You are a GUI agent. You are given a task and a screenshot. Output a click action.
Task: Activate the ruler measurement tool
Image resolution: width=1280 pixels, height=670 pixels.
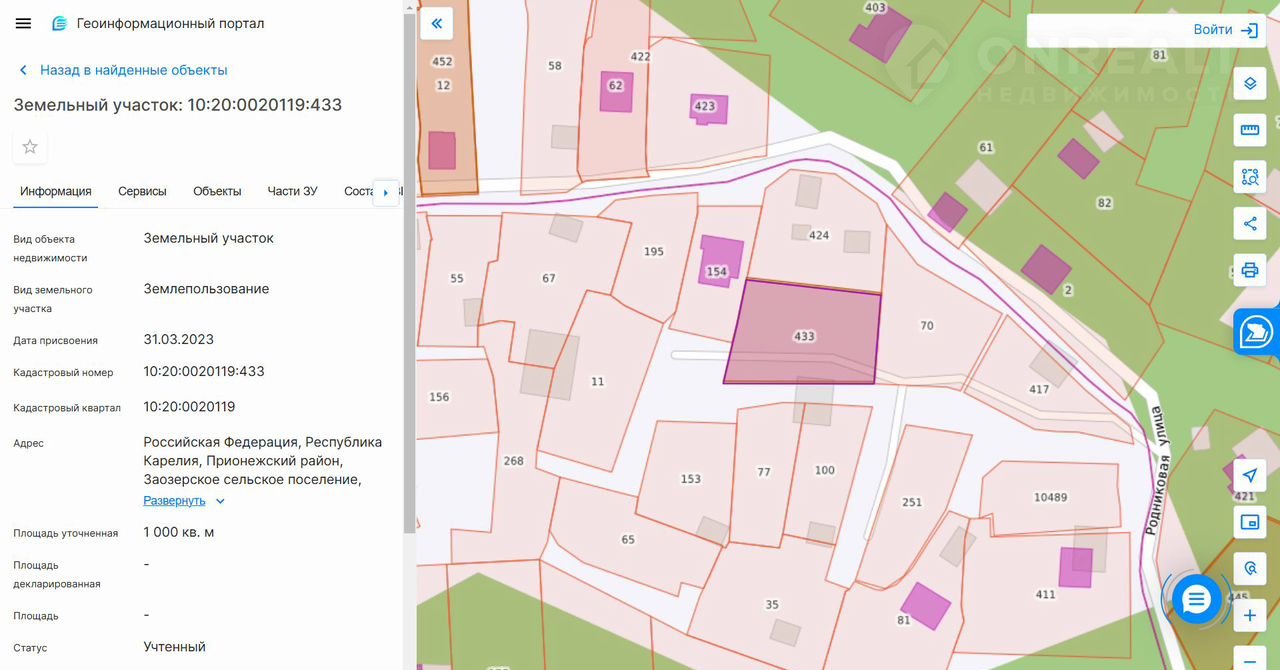(x=1249, y=130)
